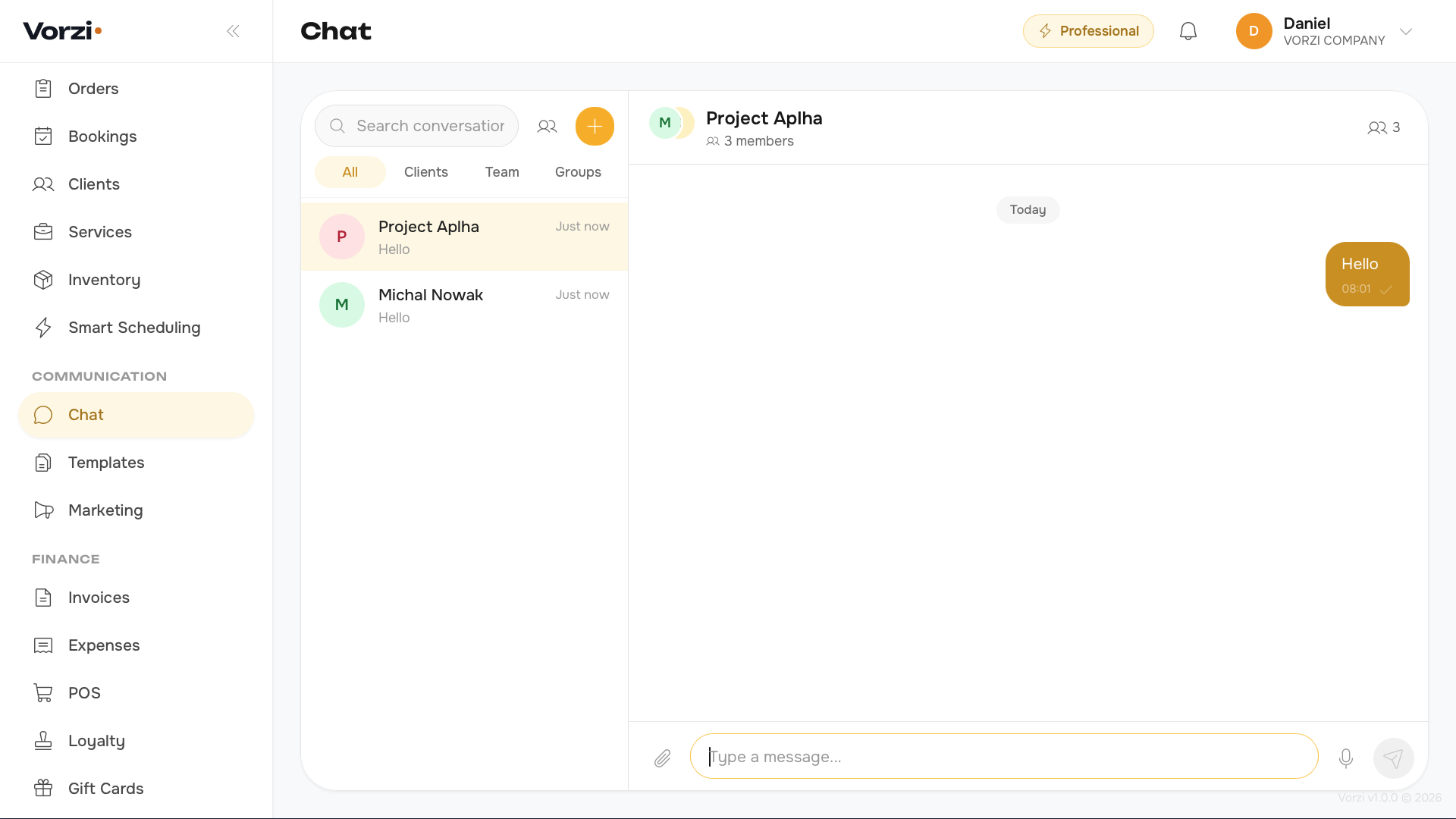Open the Clients people icon in sidebar

(43, 184)
